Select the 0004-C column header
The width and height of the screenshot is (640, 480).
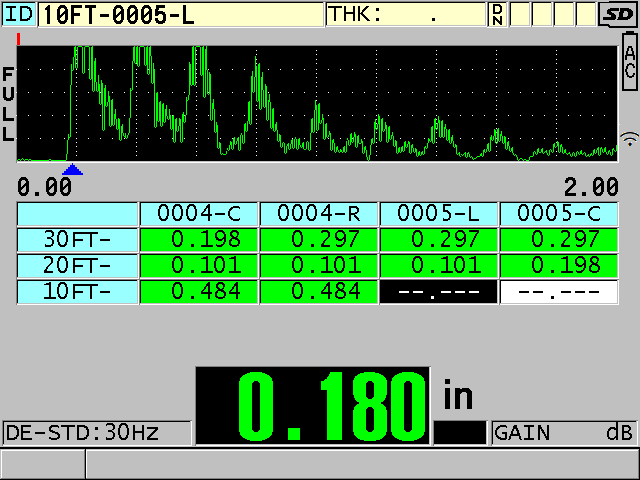(x=198, y=214)
